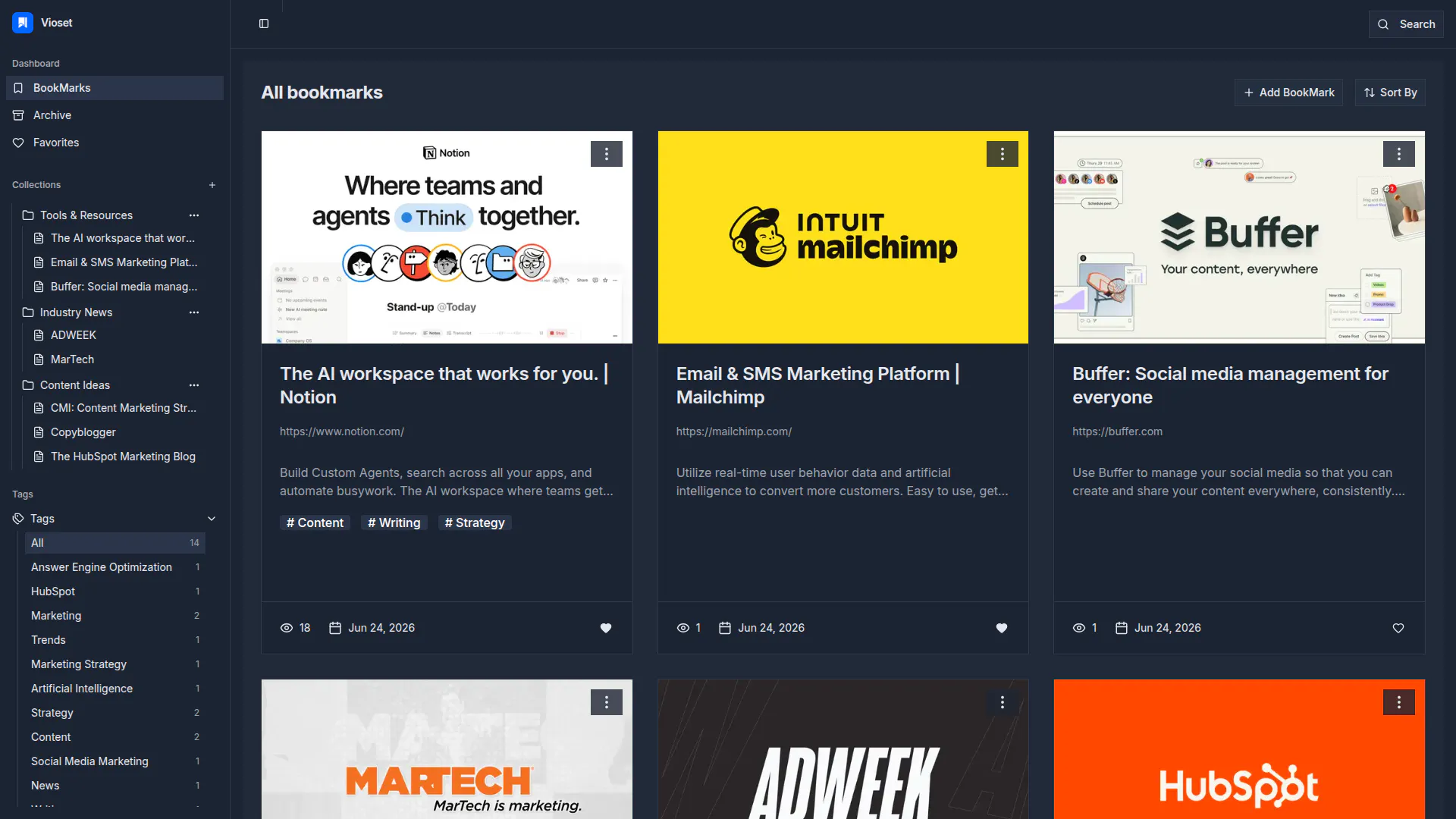Open Email & SMS Marketing Platform title
Screen dimensions: 1456x819
tap(818, 385)
